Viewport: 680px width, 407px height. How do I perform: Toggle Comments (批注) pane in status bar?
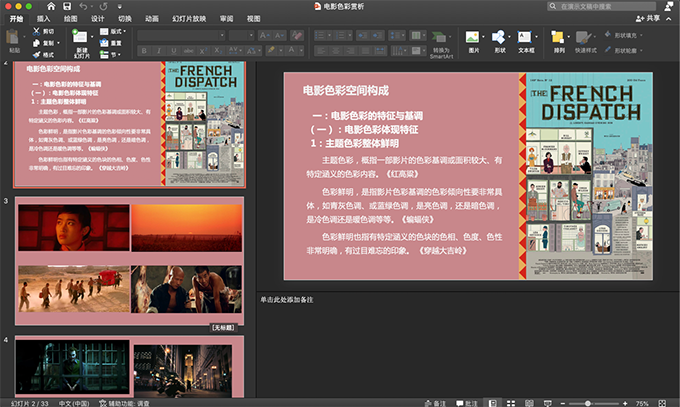click(x=465, y=403)
